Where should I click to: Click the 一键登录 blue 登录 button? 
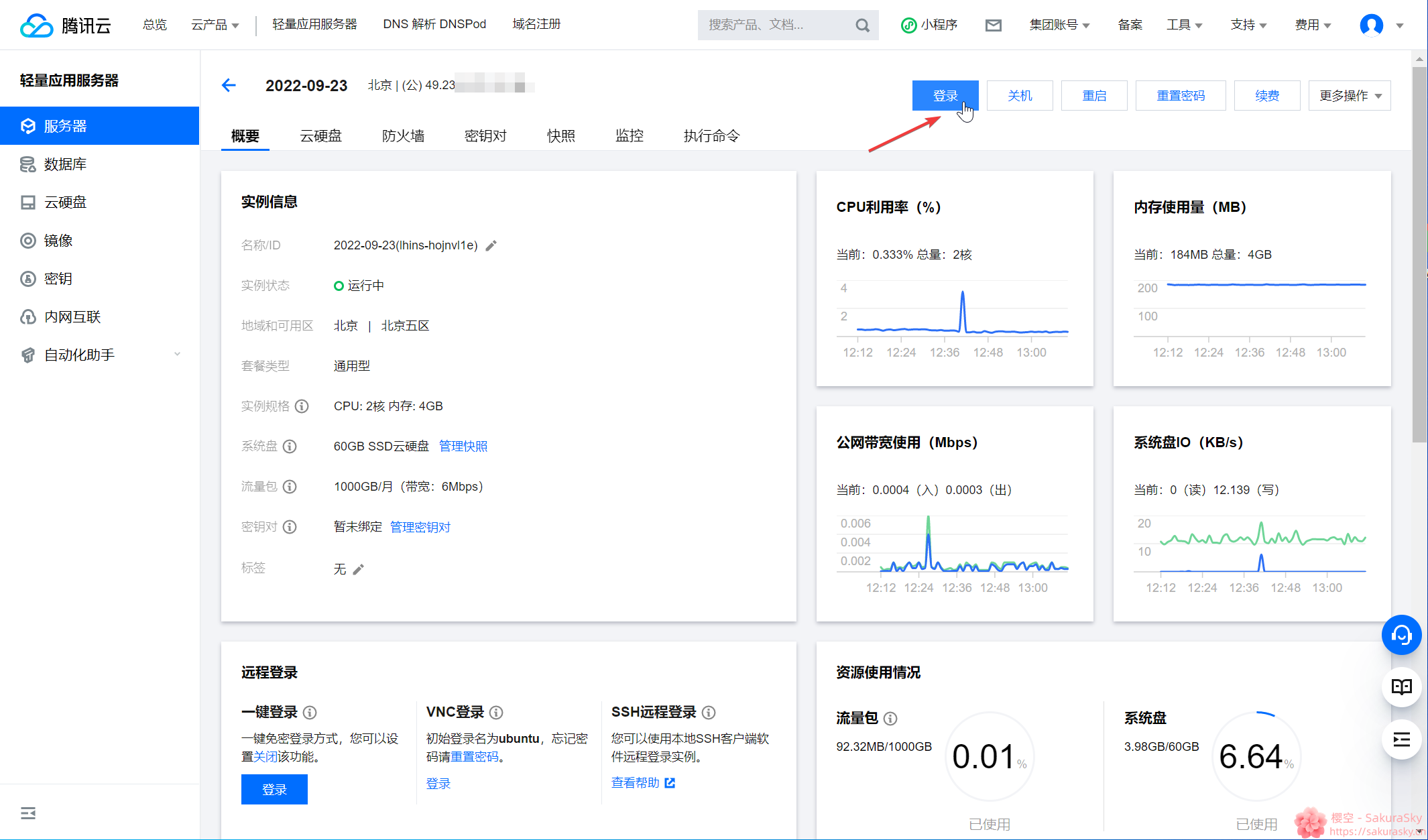click(x=274, y=790)
